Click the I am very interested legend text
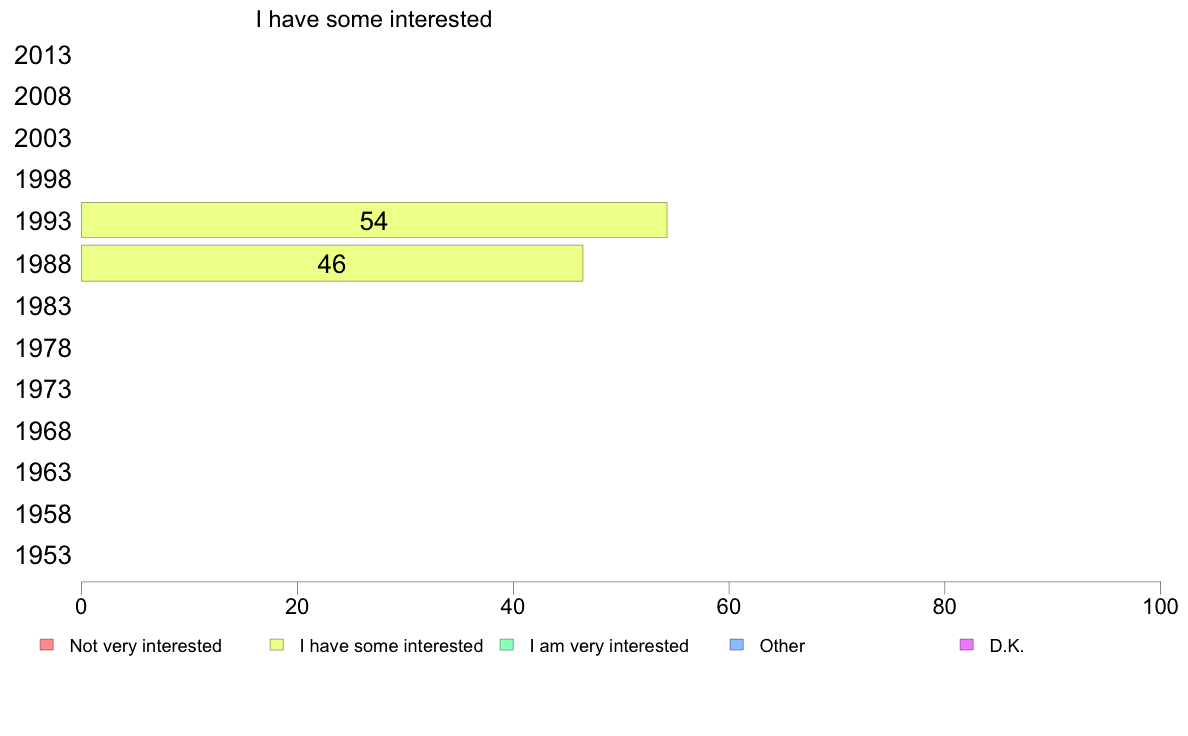The image size is (1188, 736). [x=609, y=646]
